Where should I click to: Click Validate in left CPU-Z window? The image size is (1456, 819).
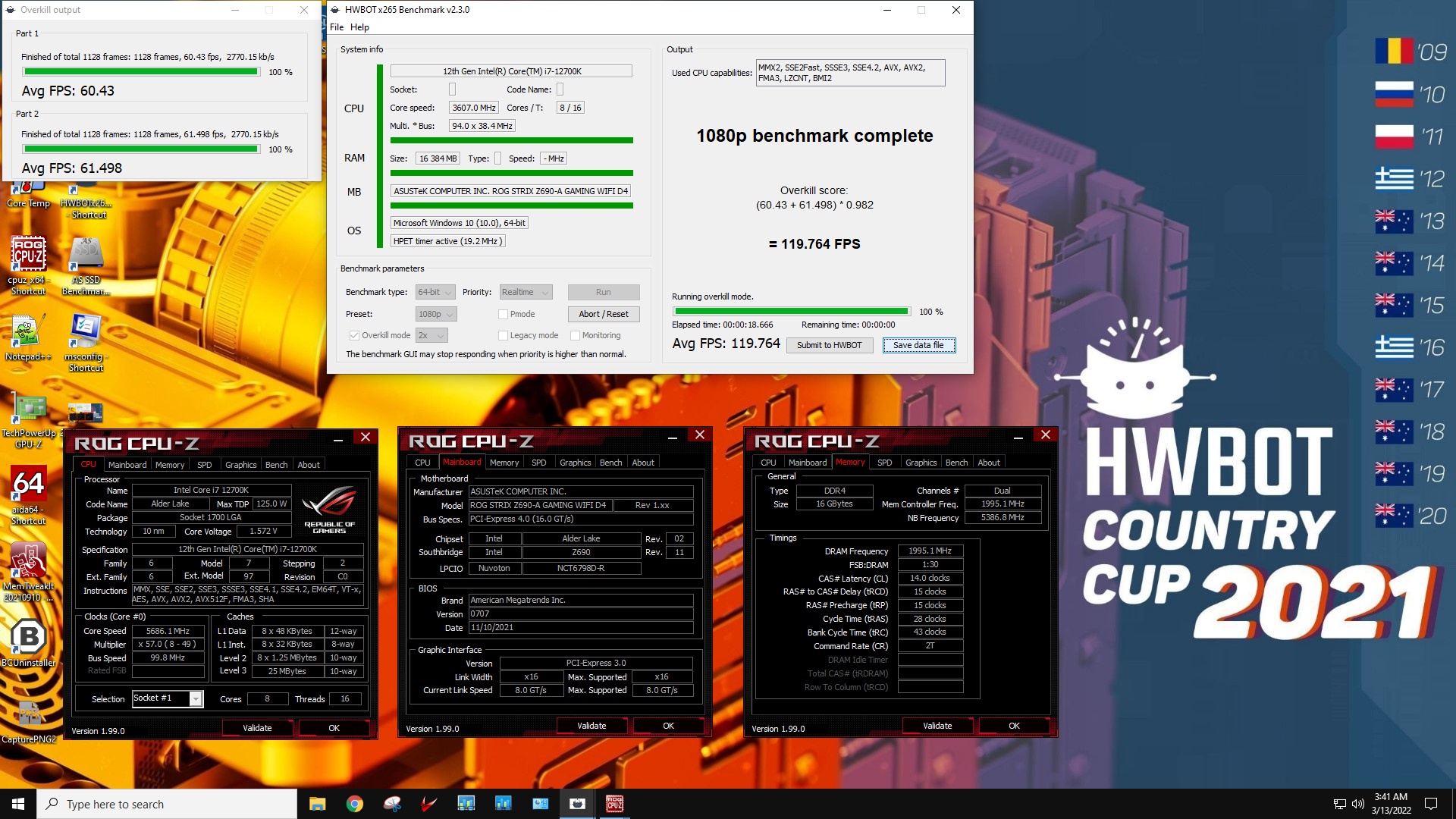[257, 728]
